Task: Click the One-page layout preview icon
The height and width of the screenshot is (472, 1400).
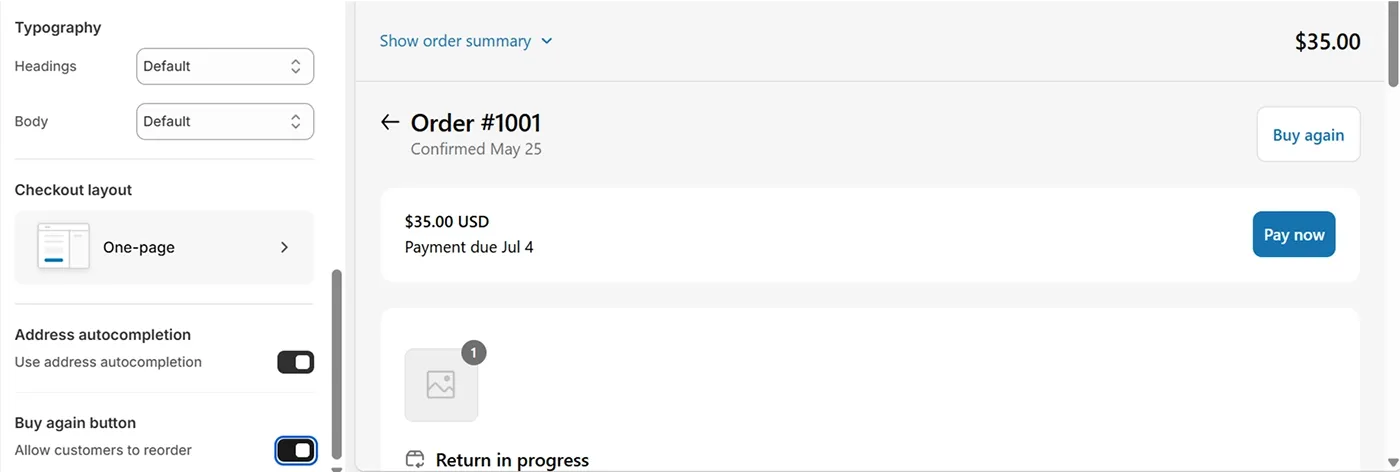Action: tap(63, 247)
